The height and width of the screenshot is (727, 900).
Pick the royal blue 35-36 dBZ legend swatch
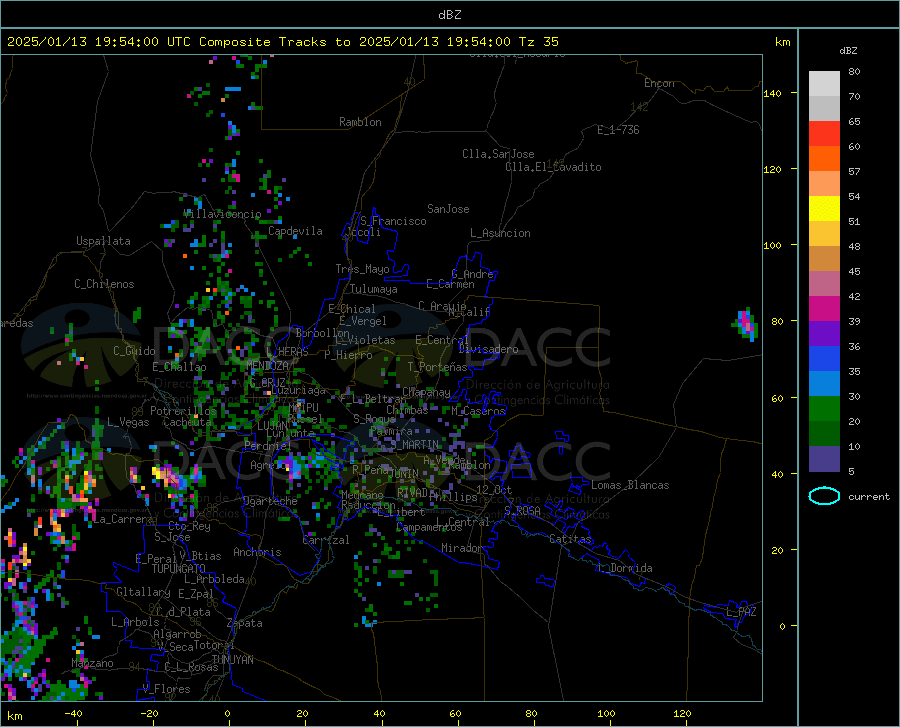tap(824, 359)
